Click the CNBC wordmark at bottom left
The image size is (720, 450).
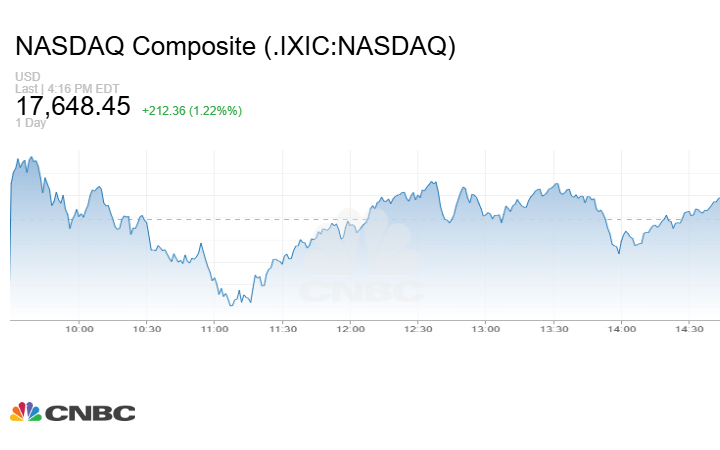tap(90, 413)
